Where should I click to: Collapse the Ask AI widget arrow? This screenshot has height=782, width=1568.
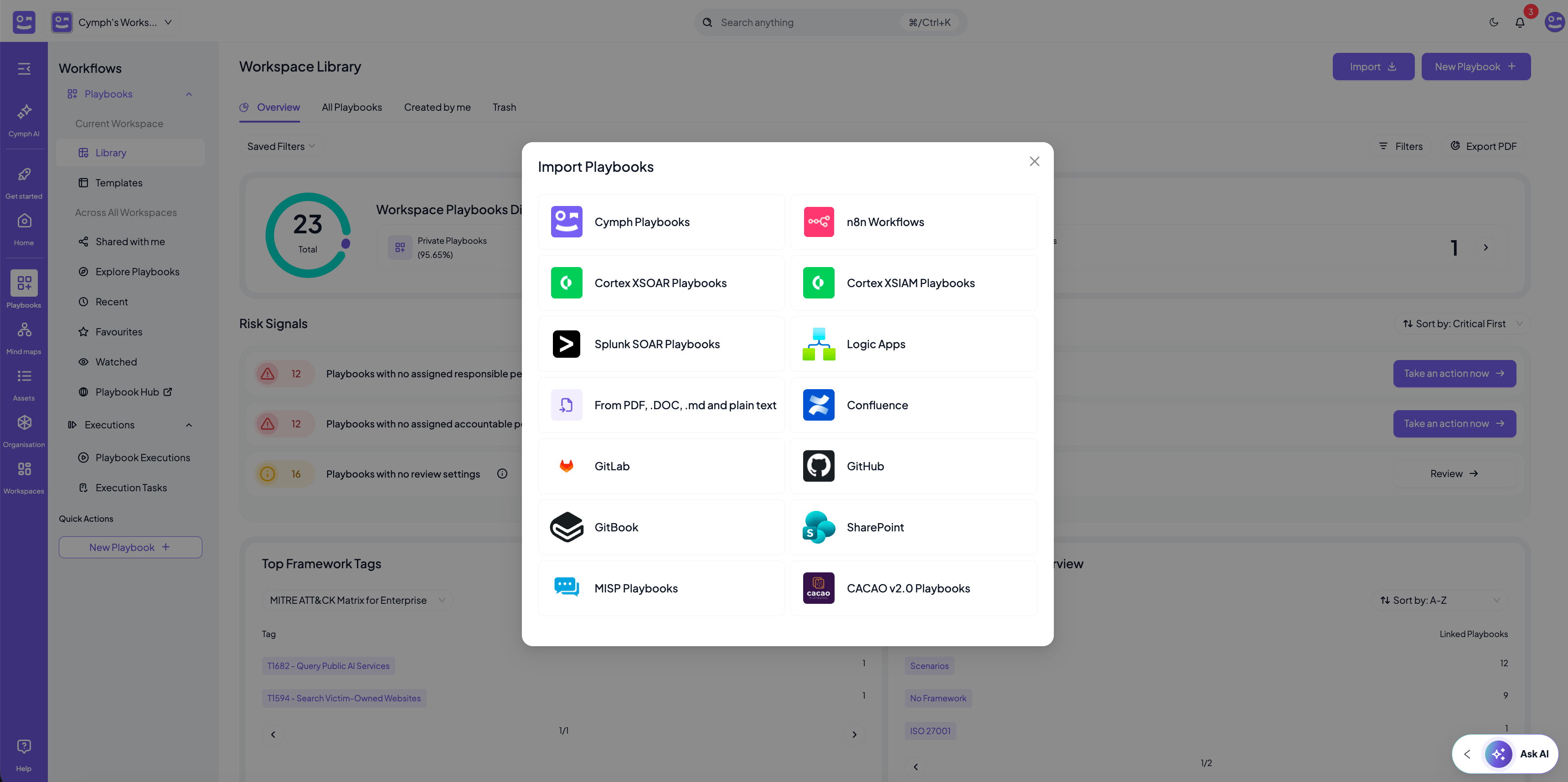1467,754
